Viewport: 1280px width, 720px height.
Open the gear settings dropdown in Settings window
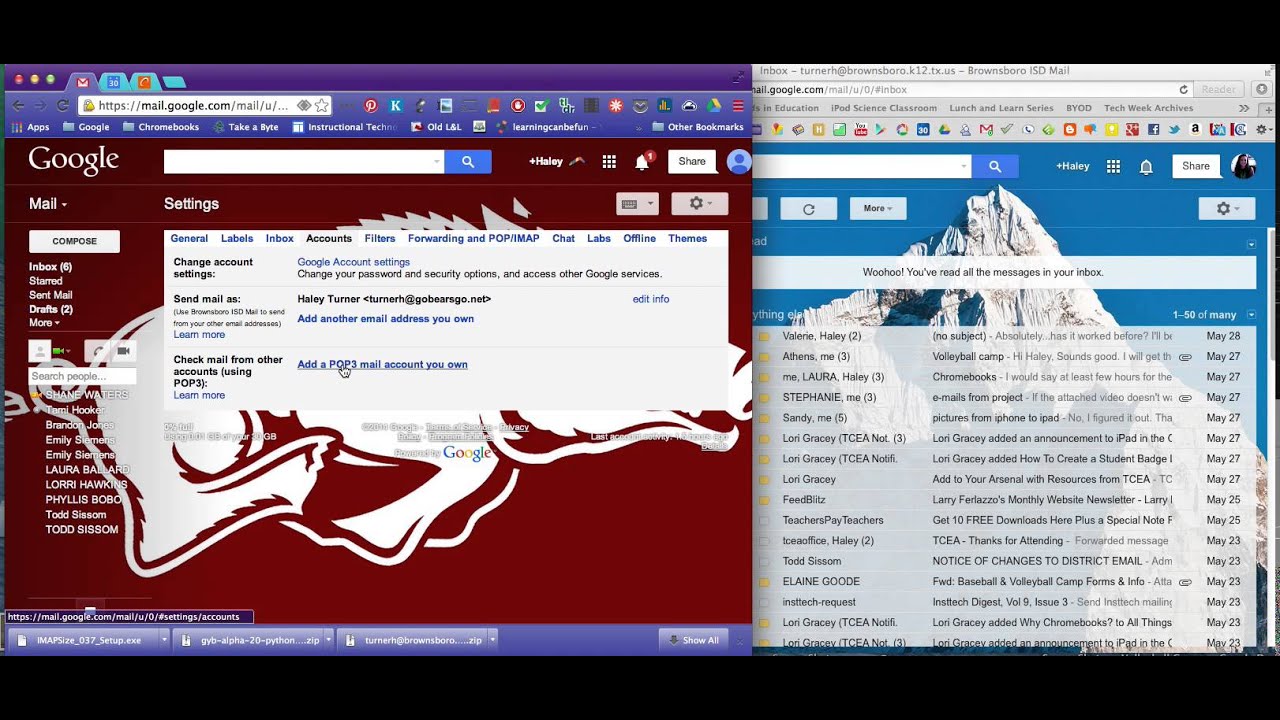pyautogui.click(x=700, y=203)
